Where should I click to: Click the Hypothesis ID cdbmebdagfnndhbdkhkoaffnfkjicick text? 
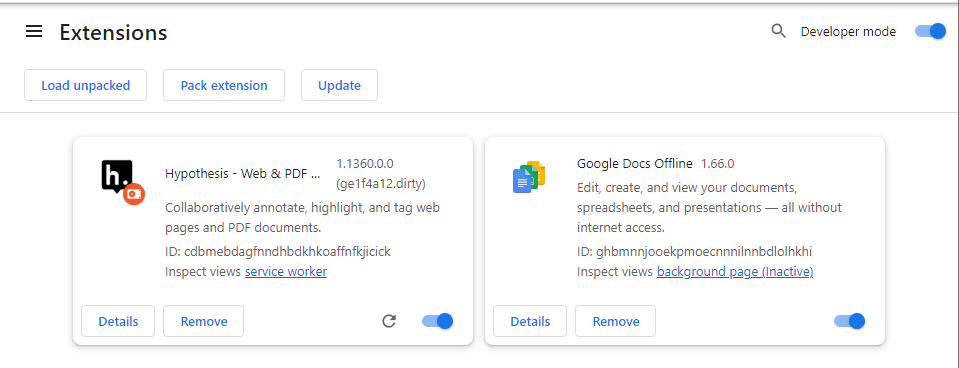278,251
